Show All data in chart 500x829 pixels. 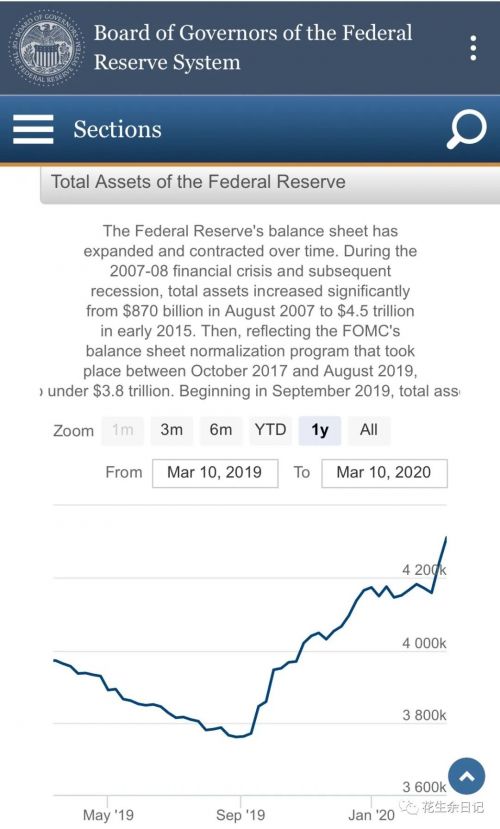tap(369, 430)
